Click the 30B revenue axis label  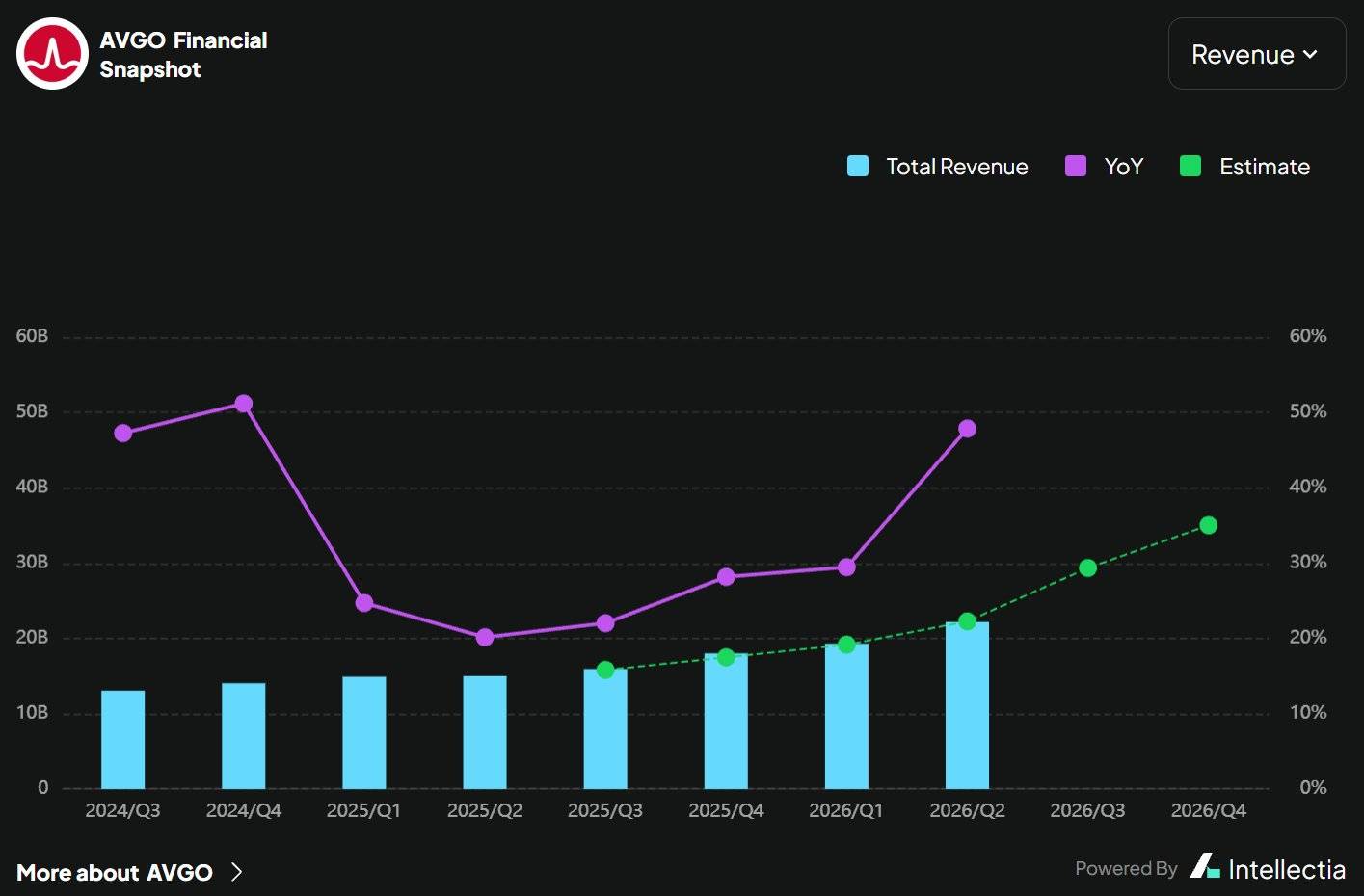[32, 562]
